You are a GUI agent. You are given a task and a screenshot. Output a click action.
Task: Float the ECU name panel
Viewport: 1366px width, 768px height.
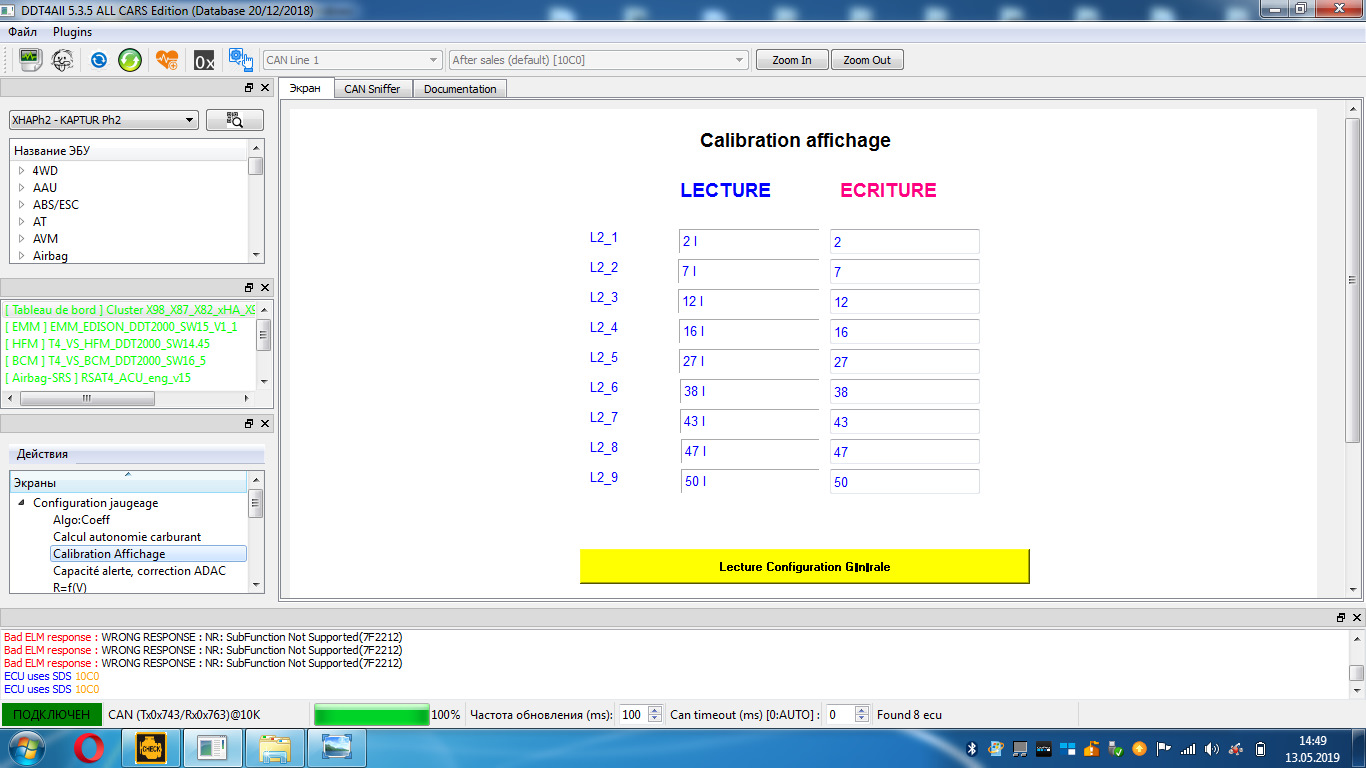(x=249, y=88)
